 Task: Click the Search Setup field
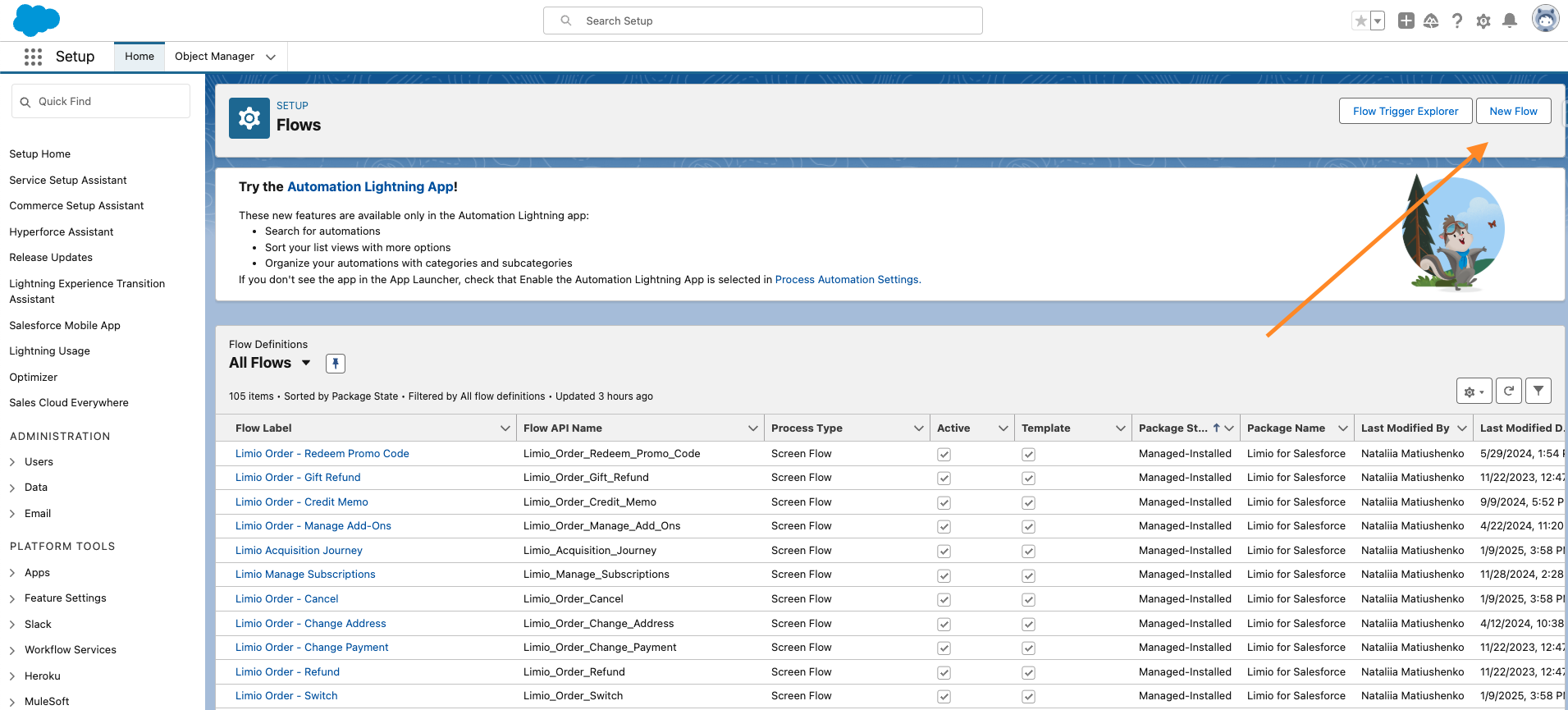(x=763, y=21)
